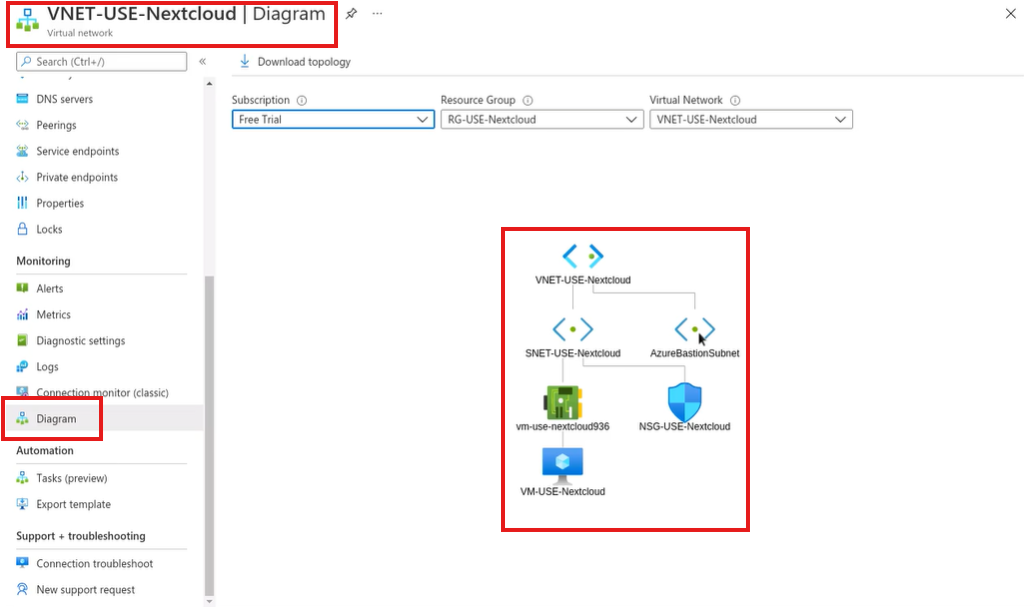Collapse the sidebar with double chevron
1035x607 pixels.
click(x=203, y=61)
